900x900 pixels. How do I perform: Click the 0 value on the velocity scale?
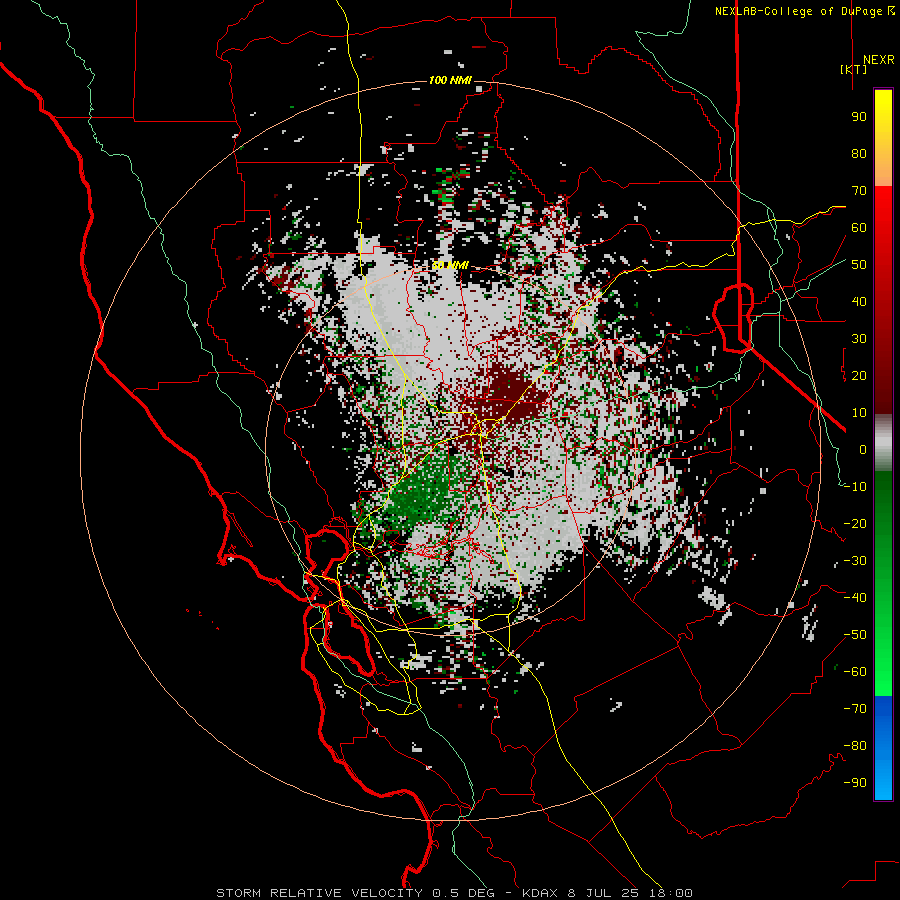pos(863,449)
